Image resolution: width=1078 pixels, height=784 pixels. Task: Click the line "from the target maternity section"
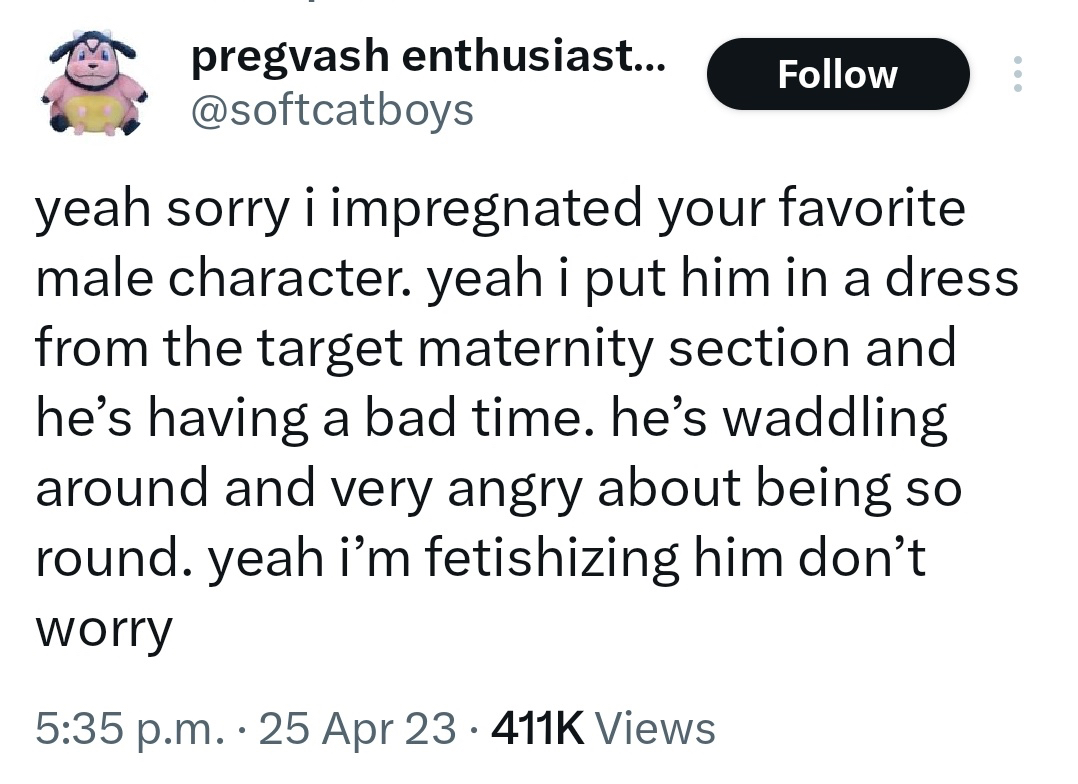coord(496,349)
